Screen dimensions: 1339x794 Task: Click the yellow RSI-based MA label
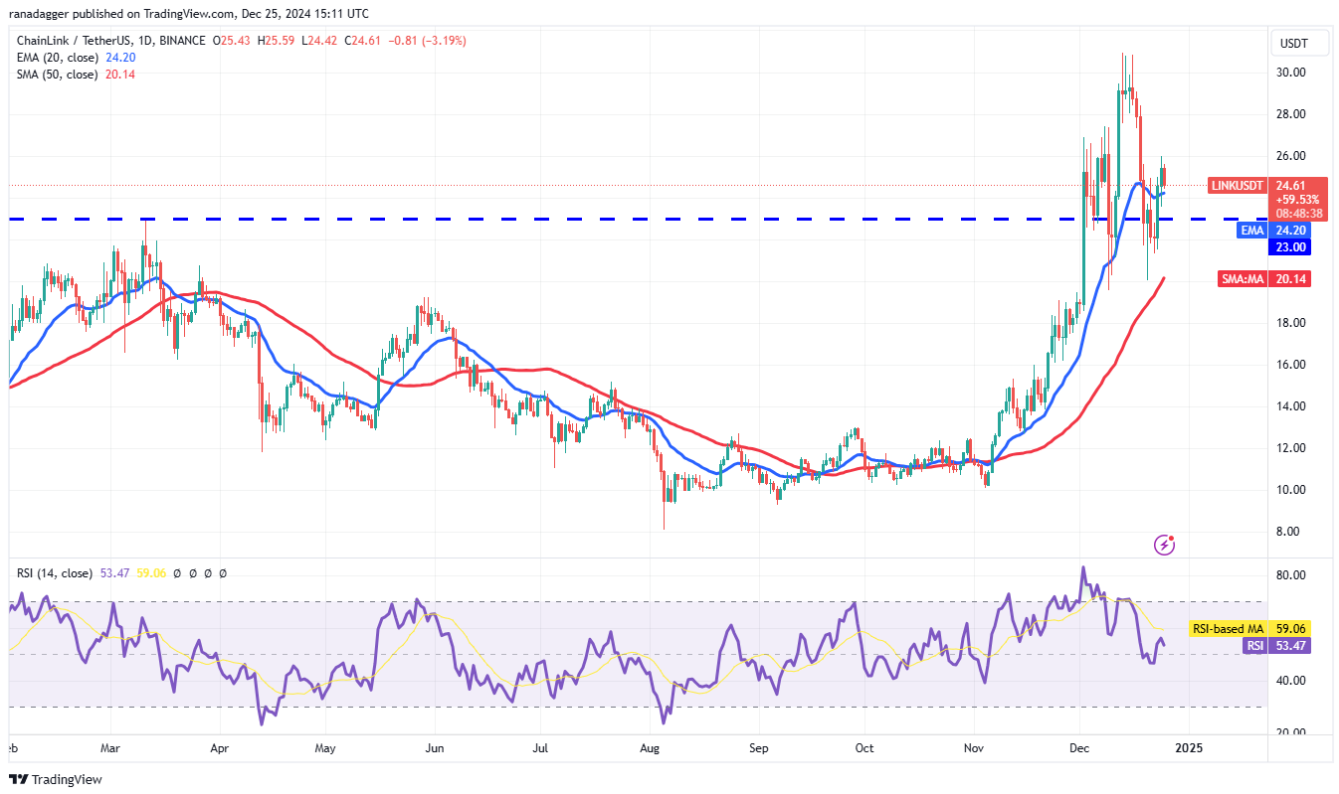pos(1228,630)
